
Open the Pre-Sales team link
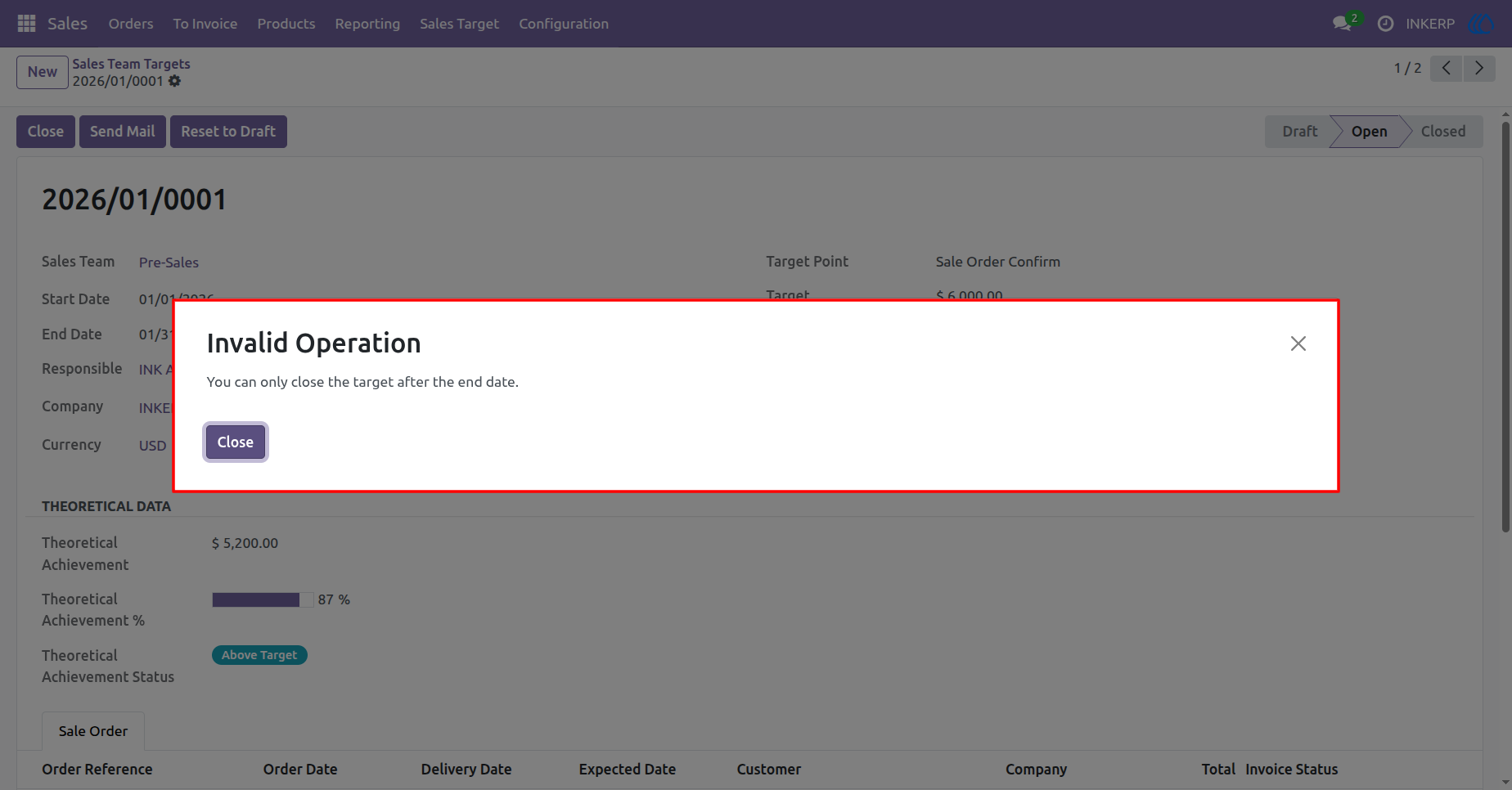pyautogui.click(x=169, y=263)
